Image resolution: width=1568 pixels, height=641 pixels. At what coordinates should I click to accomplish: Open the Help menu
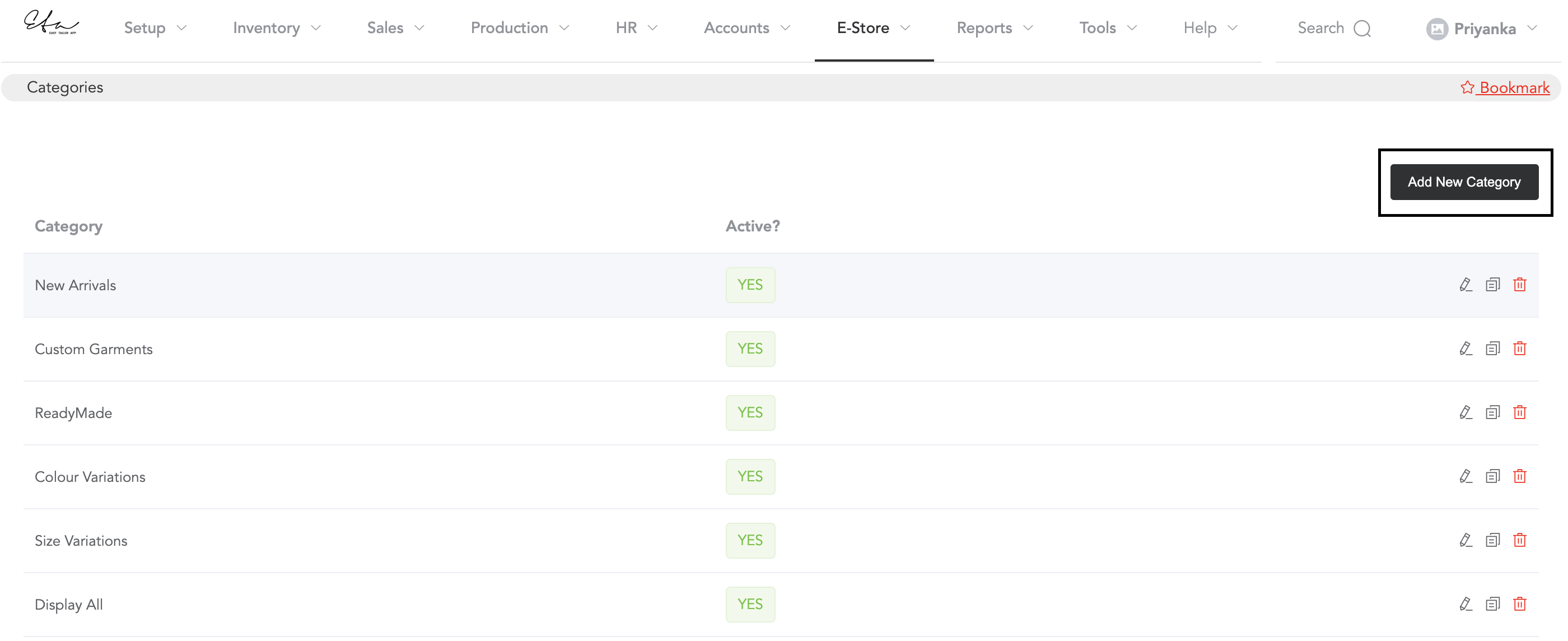(x=1210, y=28)
